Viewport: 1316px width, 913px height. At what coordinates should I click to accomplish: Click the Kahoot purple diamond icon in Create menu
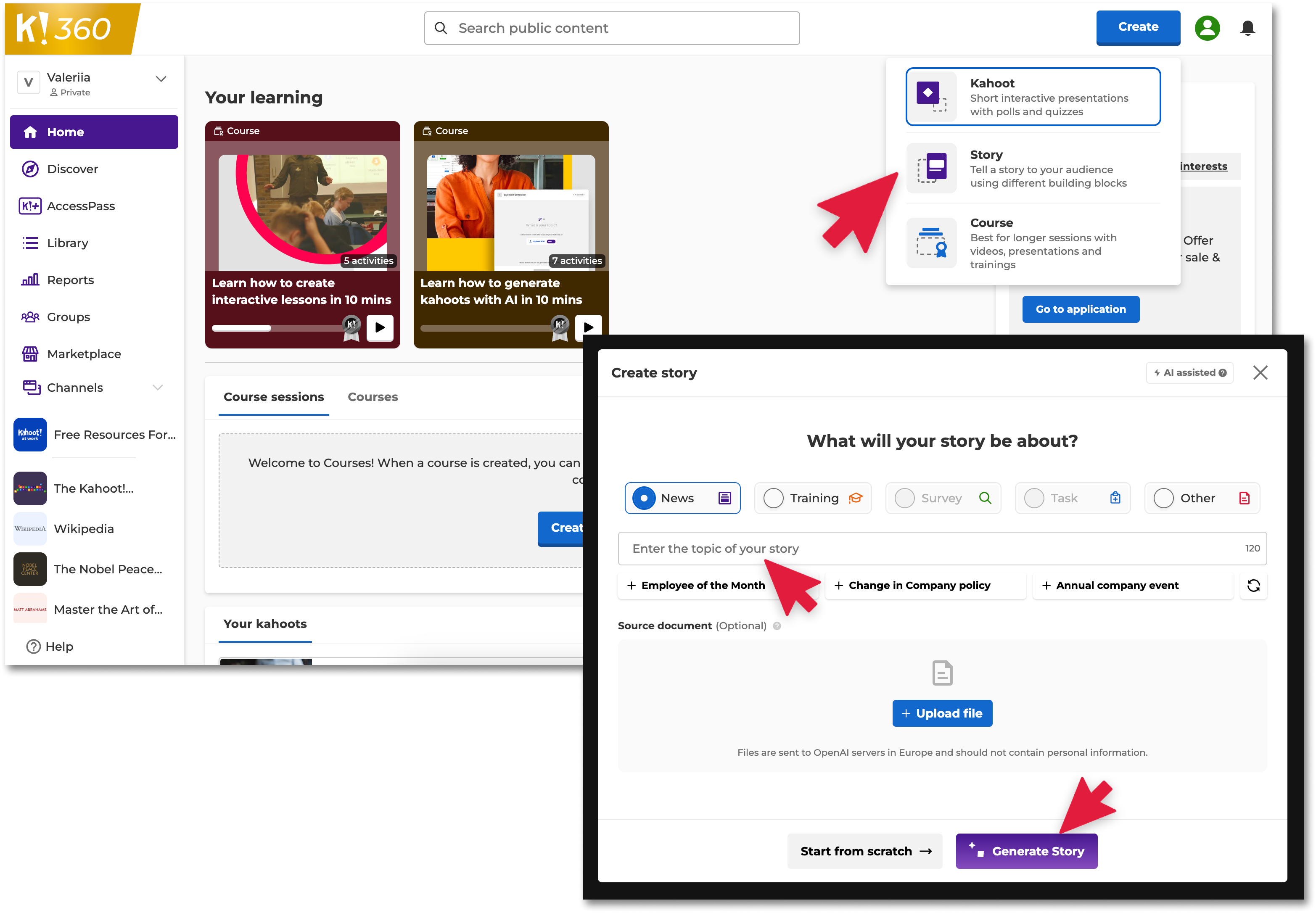point(931,96)
